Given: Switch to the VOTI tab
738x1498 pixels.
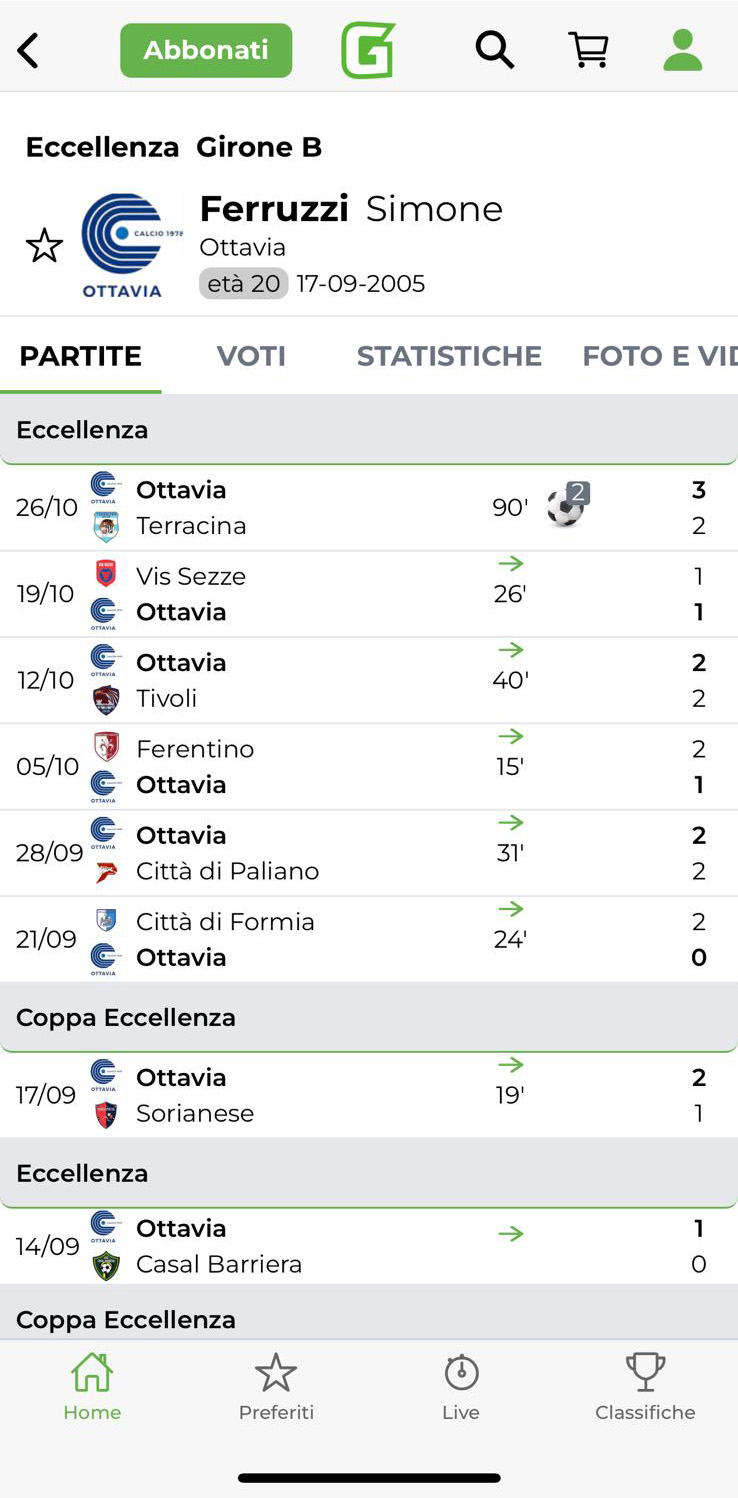Looking at the screenshot, I should pos(251,356).
